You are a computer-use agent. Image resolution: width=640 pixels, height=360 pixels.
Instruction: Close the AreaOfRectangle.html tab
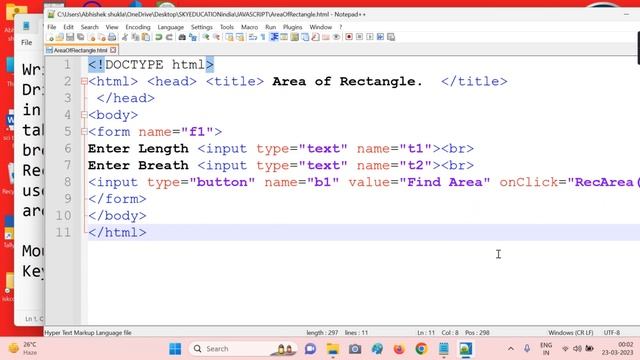(113, 50)
